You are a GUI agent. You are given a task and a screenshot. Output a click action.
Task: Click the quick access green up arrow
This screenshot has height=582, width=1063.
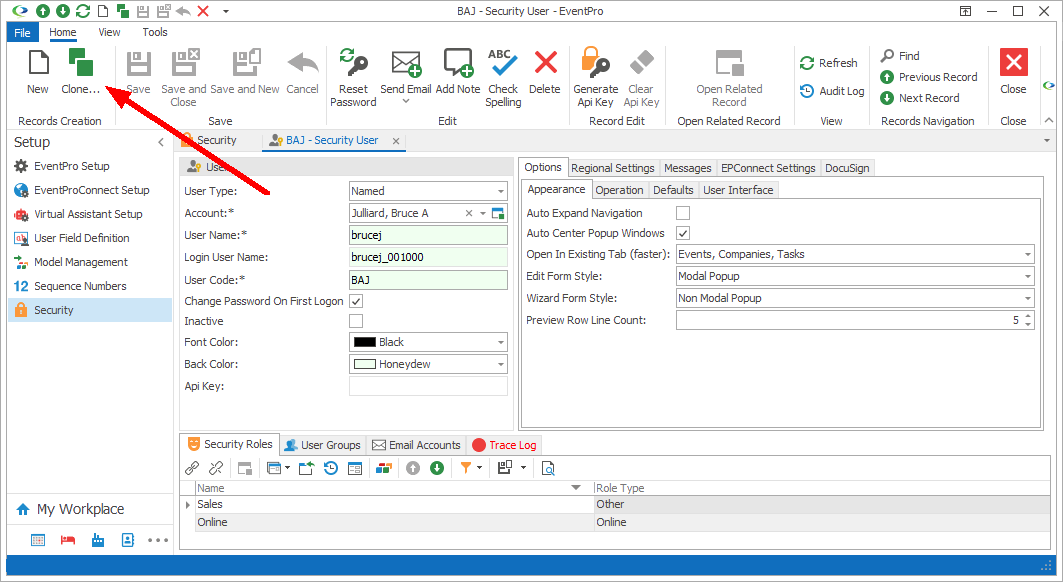click(43, 11)
